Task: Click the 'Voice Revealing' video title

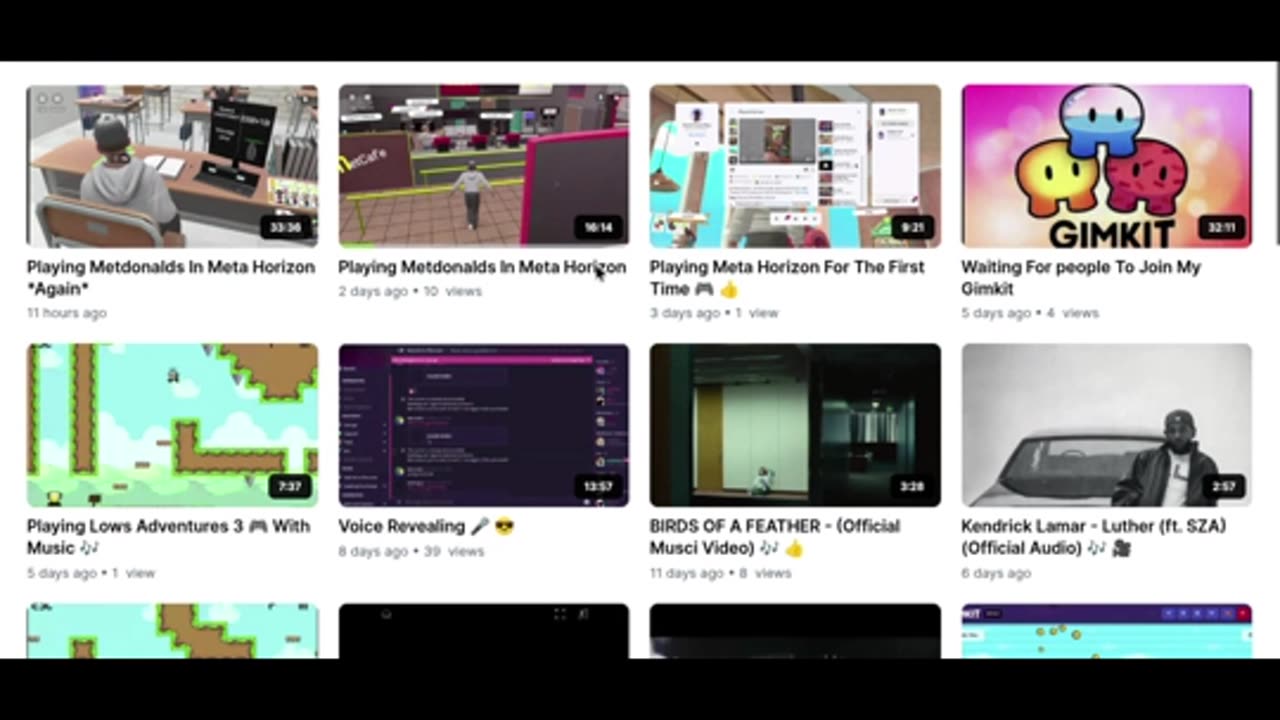Action: click(x=426, y=526)
